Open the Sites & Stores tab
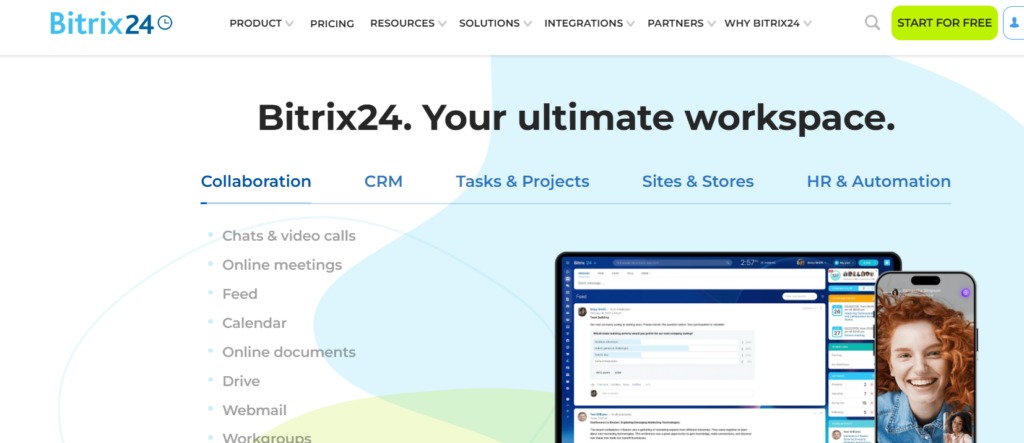This screenshot has width=1024, height=443. pyautogui.click(x=698, y=181)
